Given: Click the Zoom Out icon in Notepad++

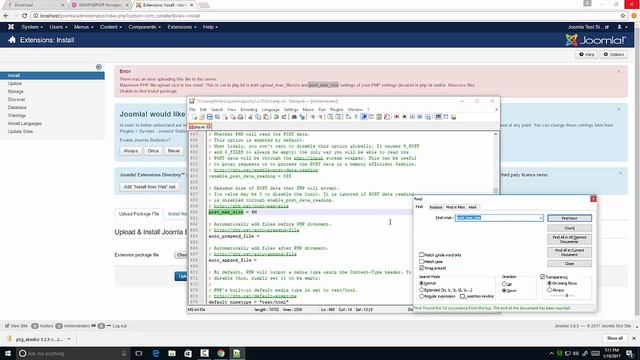Looking at the screenshot, I should (320, 117).
